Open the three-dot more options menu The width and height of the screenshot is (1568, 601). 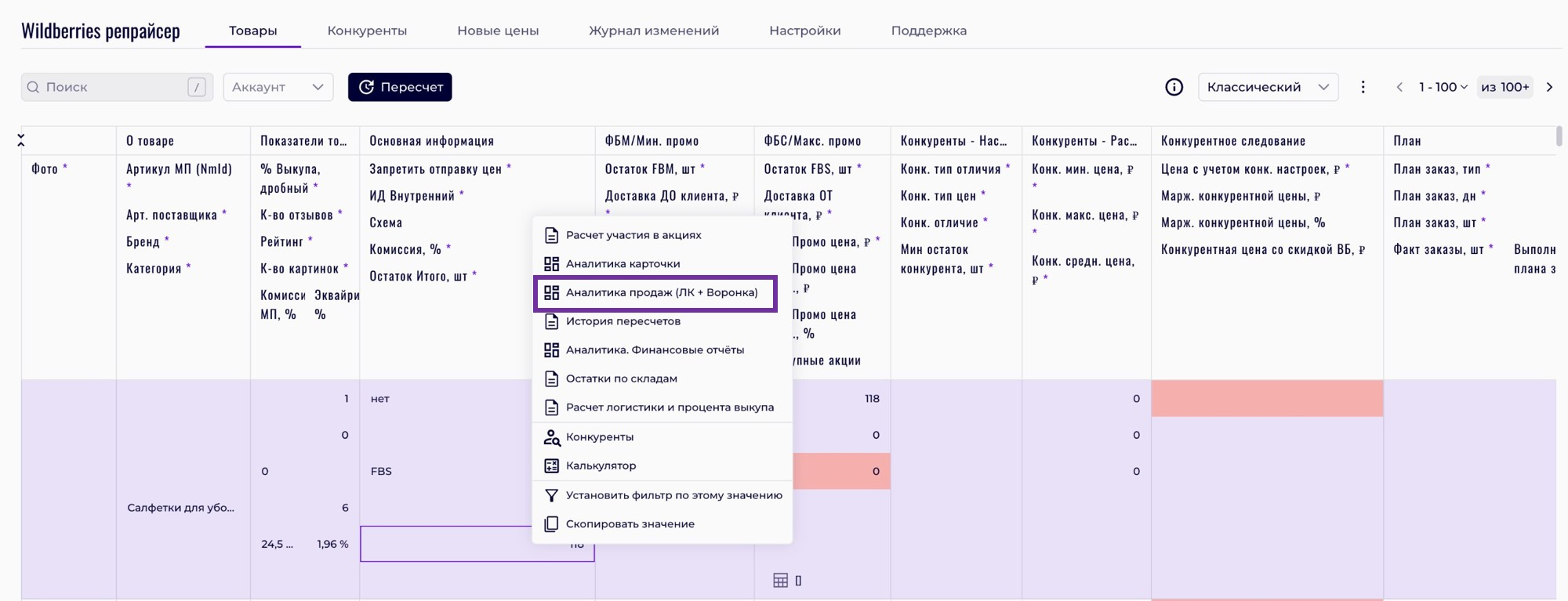(1363, 87)
